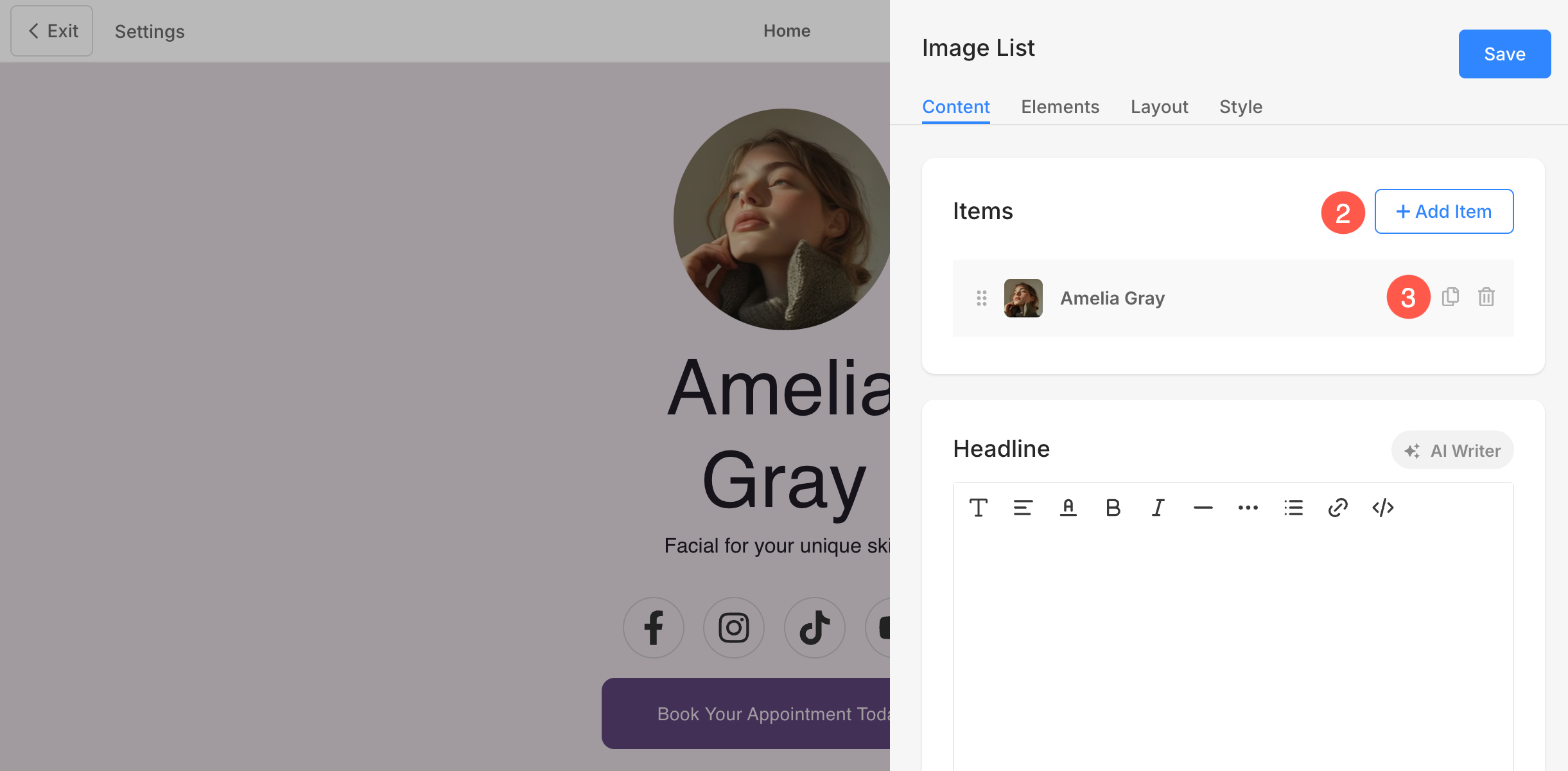Select the Home navigation item
The image size is (1568, 771).
pyautogui.click(x=787, y=31)
